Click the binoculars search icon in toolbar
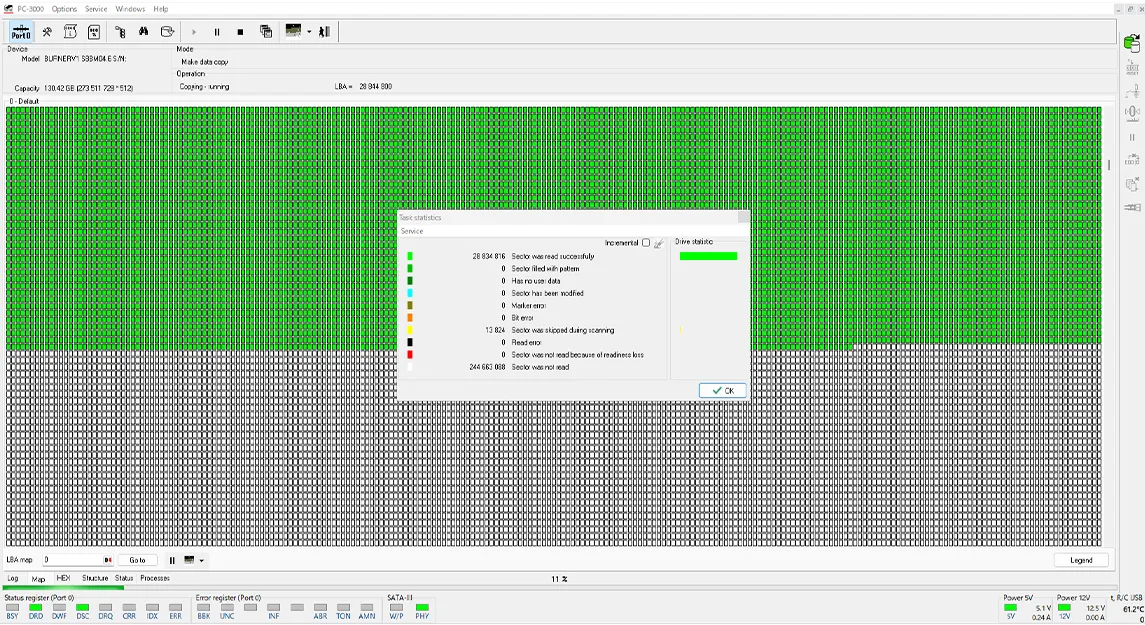Screen dimensions: 1145x625 pyautogui.click(x=144, y=32)
